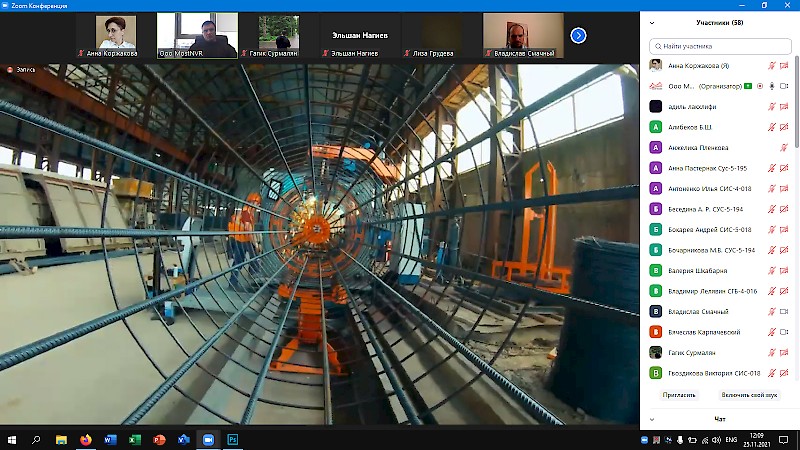Select participant Валерия Шкабарня in the list

697,270
